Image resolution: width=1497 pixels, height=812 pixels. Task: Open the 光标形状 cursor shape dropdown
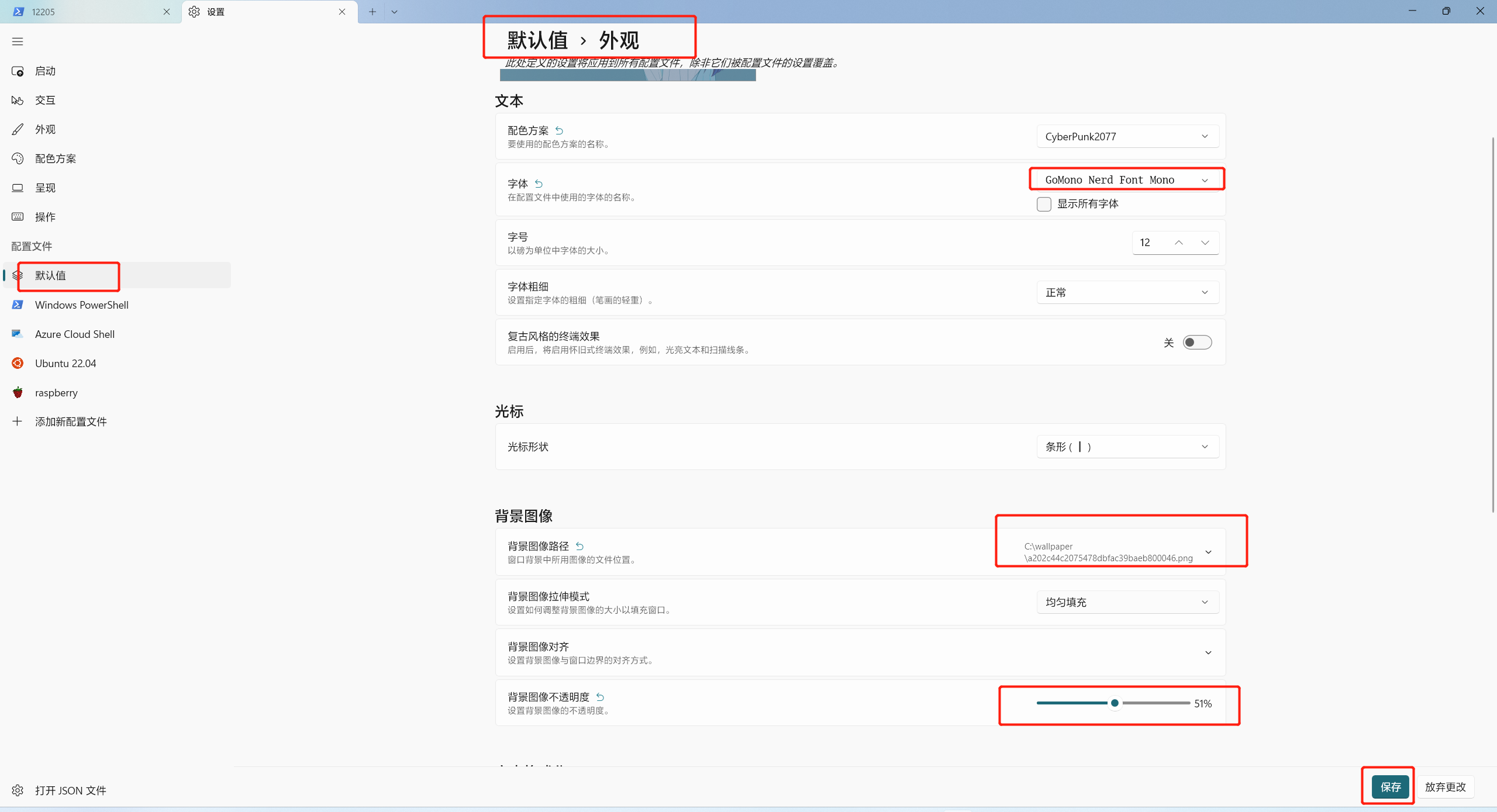1127,447
